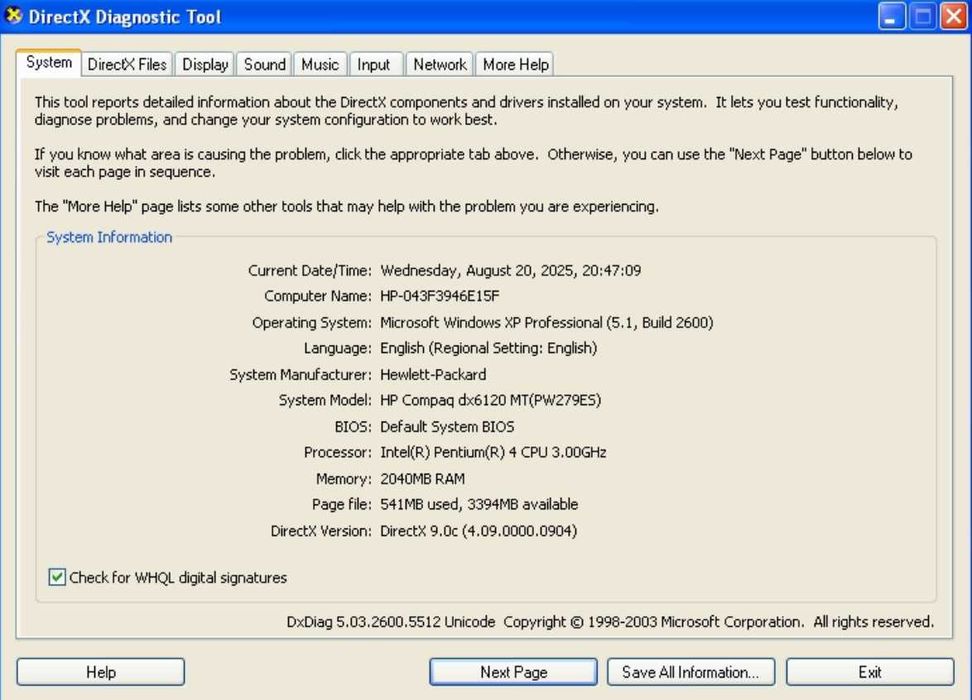Image resolution: width=972 pixels, height=700 pixels.
Task: Click the Processor label
Action: pos(337,453)
